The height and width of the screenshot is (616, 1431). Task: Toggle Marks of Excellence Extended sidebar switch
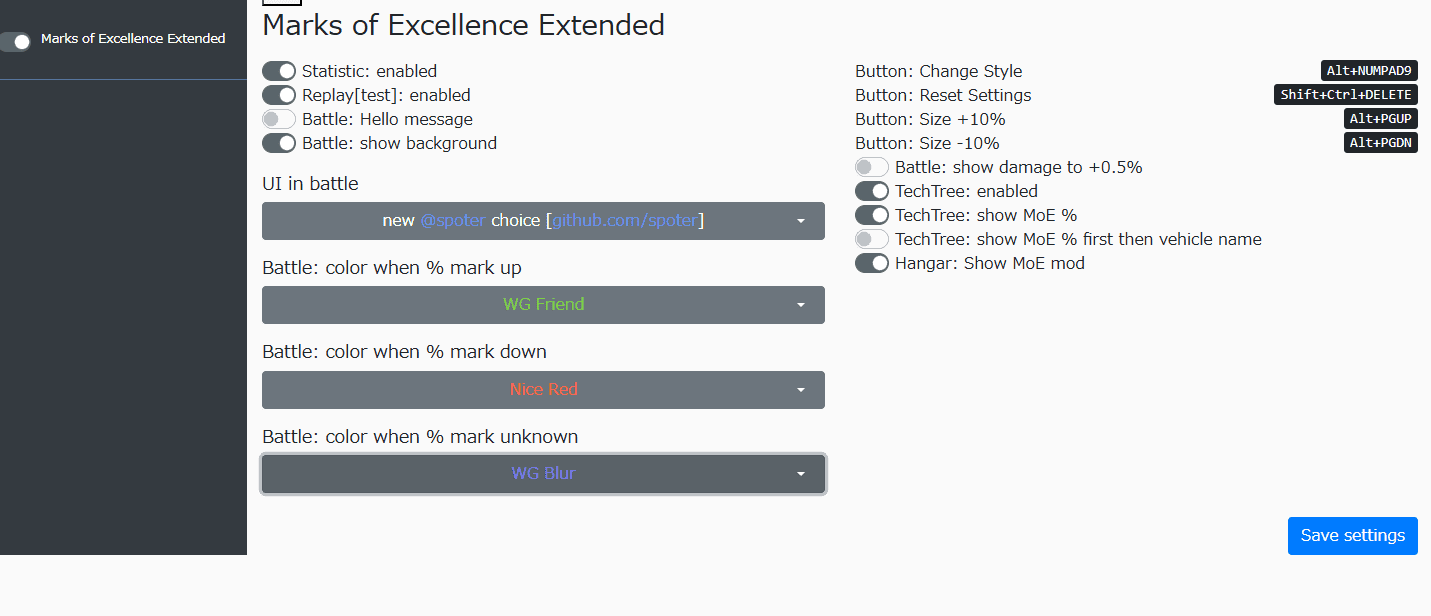(15, 41)
